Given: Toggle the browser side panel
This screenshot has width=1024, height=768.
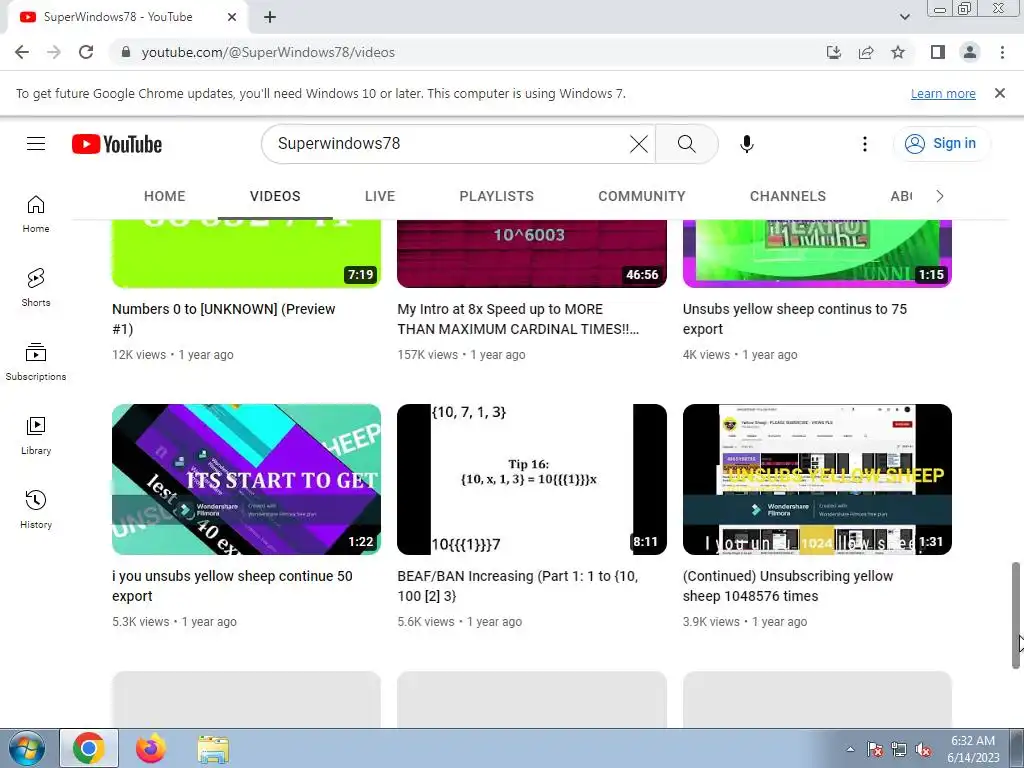Looking at the screenshot, I should tap(938, 52).
